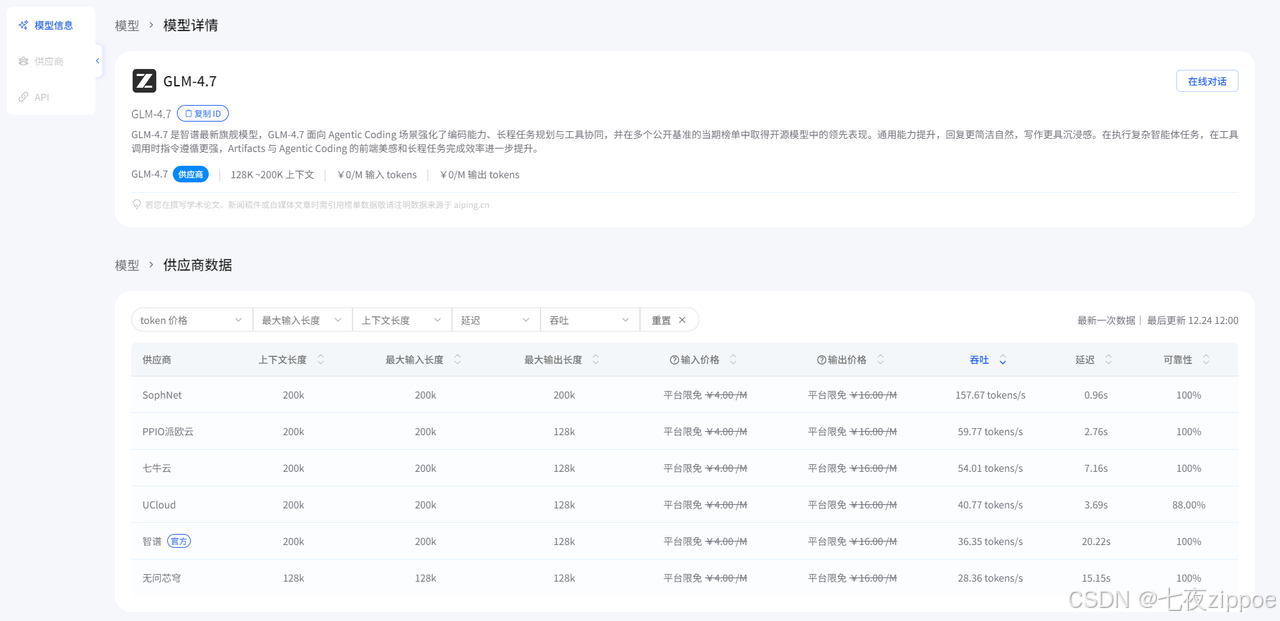Click the 最后更新 12.24 12:00 text

[1192, 320]
